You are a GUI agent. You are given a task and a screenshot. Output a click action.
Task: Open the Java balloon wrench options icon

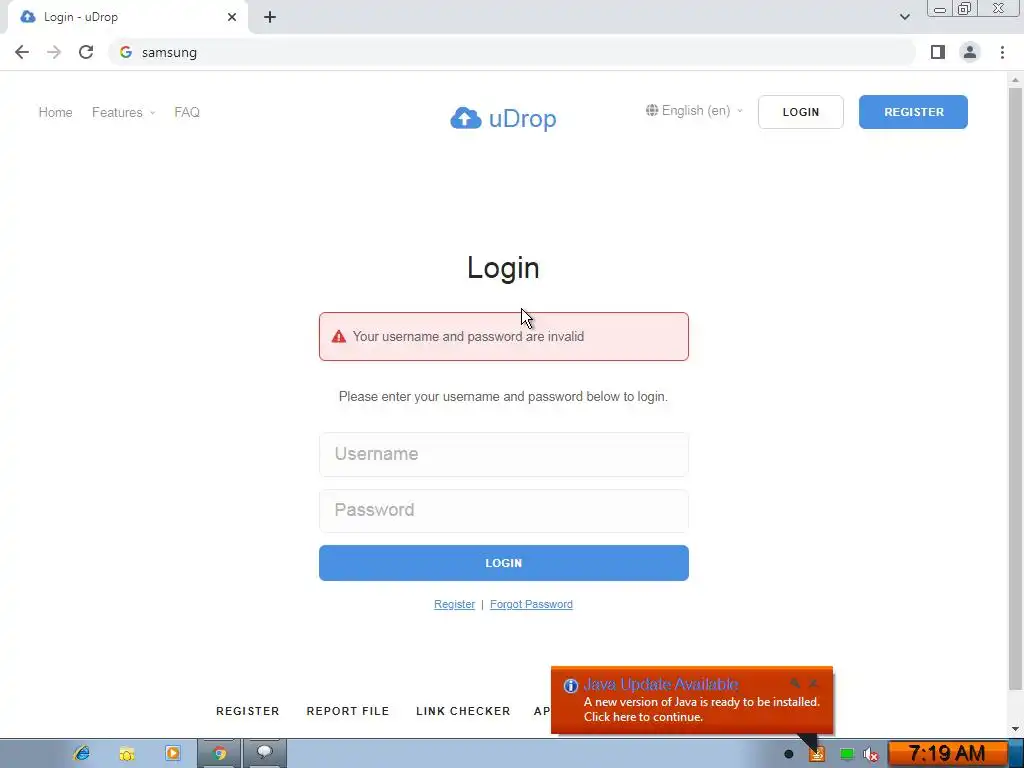pos(795,683)
